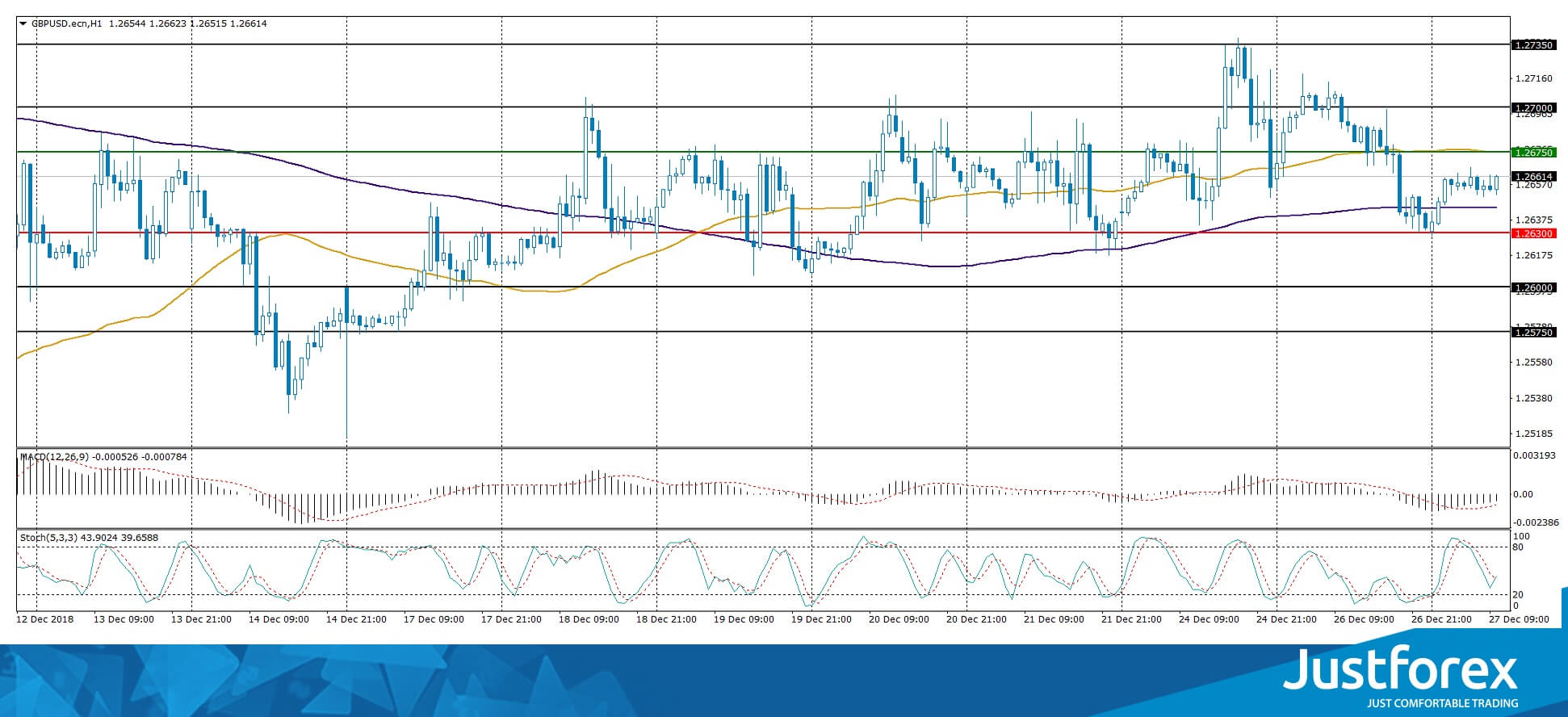The image size is (1568, 717).
Task: Click the 18 Dec 09:00 time label
Action: 589,619
